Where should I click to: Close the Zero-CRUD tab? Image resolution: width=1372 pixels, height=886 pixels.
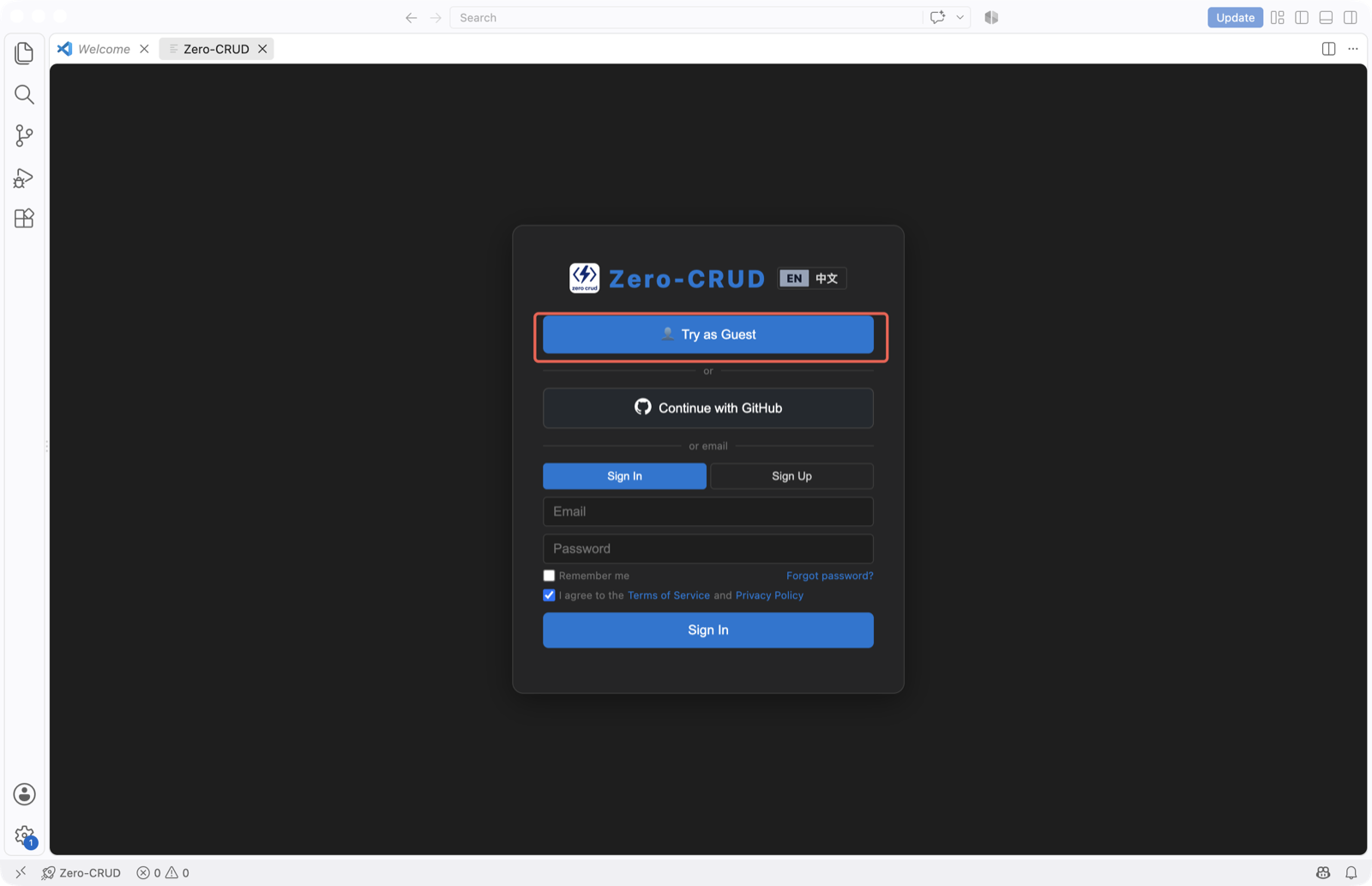coord(262,49)
